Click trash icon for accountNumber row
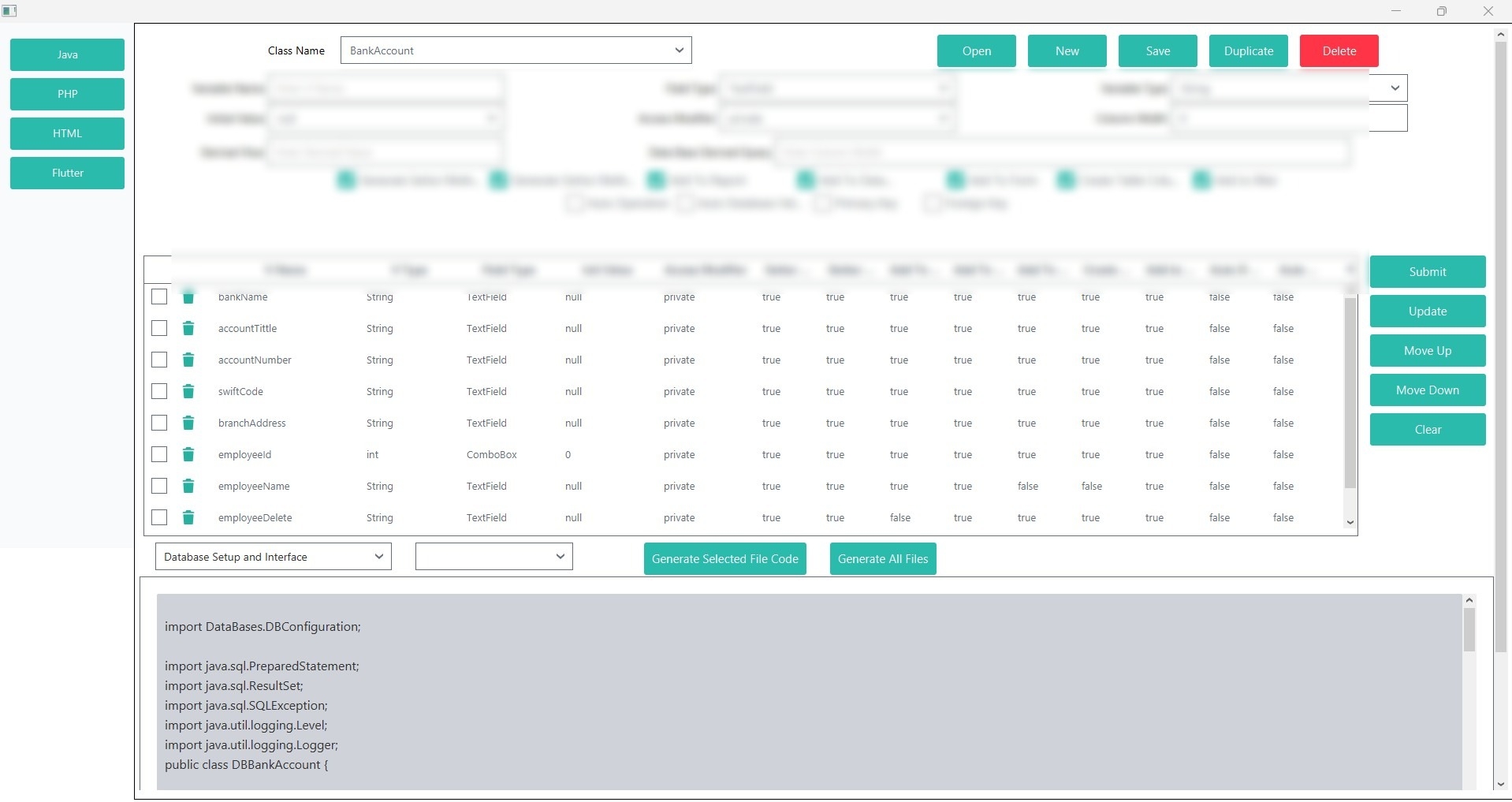The height and width of the screenshot is (802, 1512). [188, 360]
